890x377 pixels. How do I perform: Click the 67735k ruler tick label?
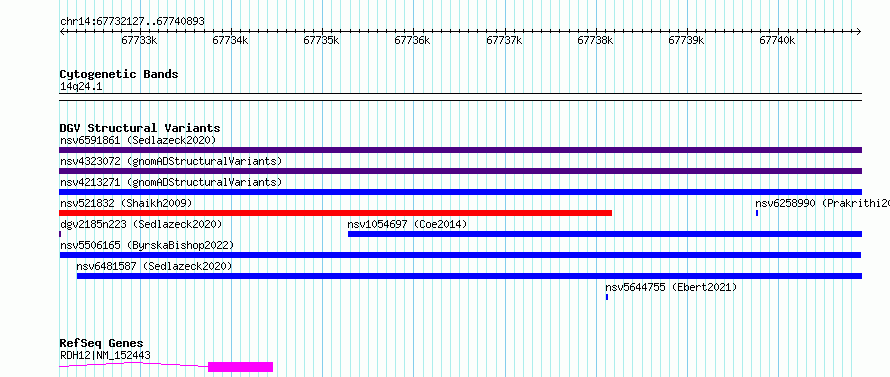321,41
